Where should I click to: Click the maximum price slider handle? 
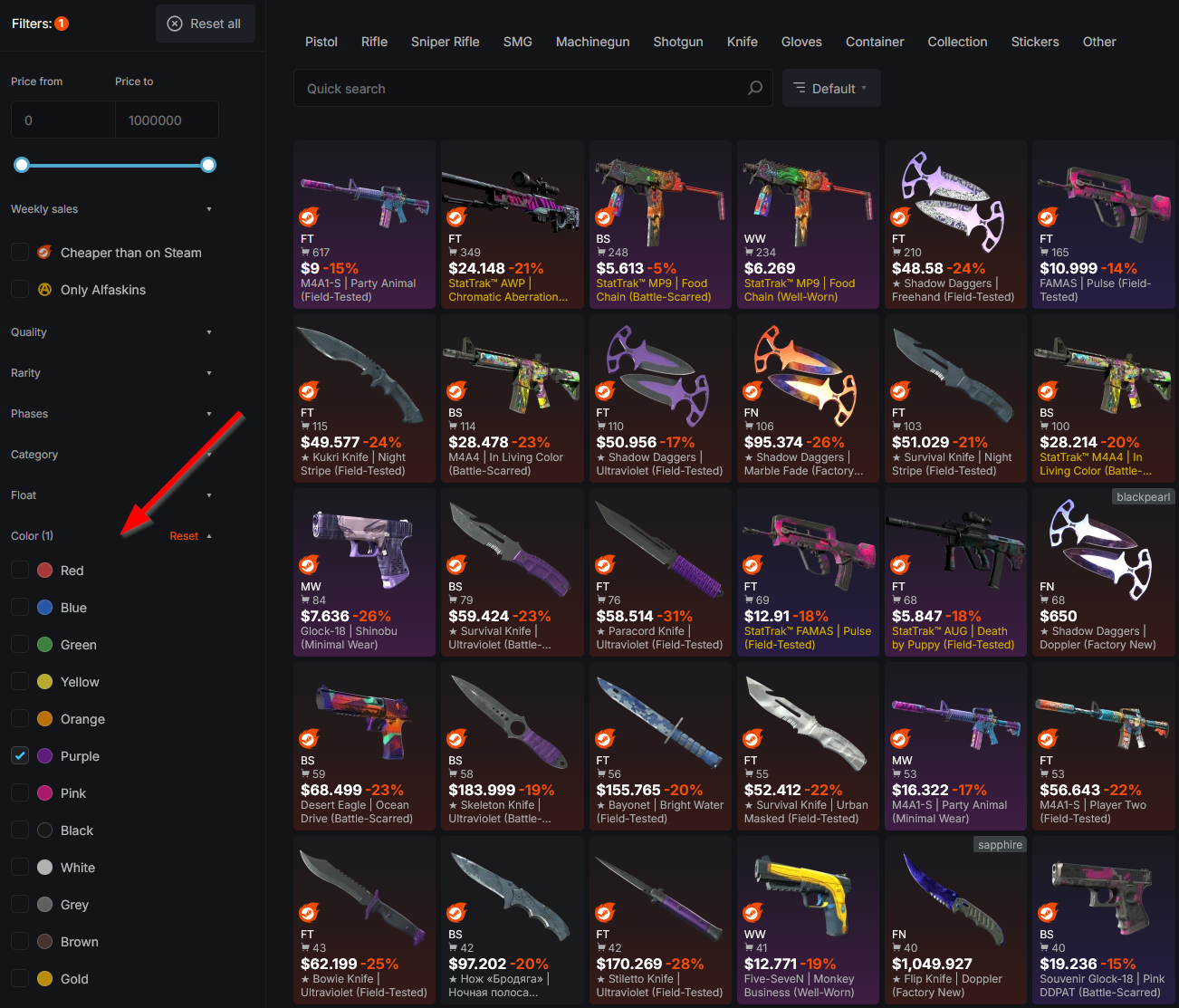tap(208, 165)
